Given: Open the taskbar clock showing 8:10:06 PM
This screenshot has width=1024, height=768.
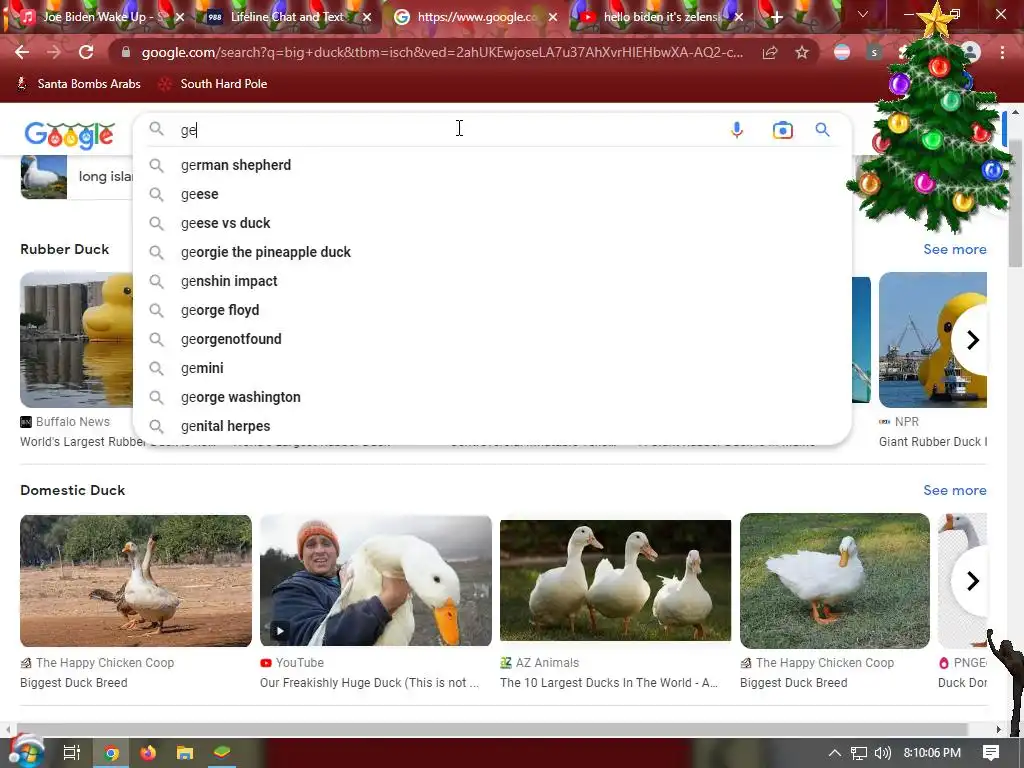Looking at the screenshot, I should (932, 753).
